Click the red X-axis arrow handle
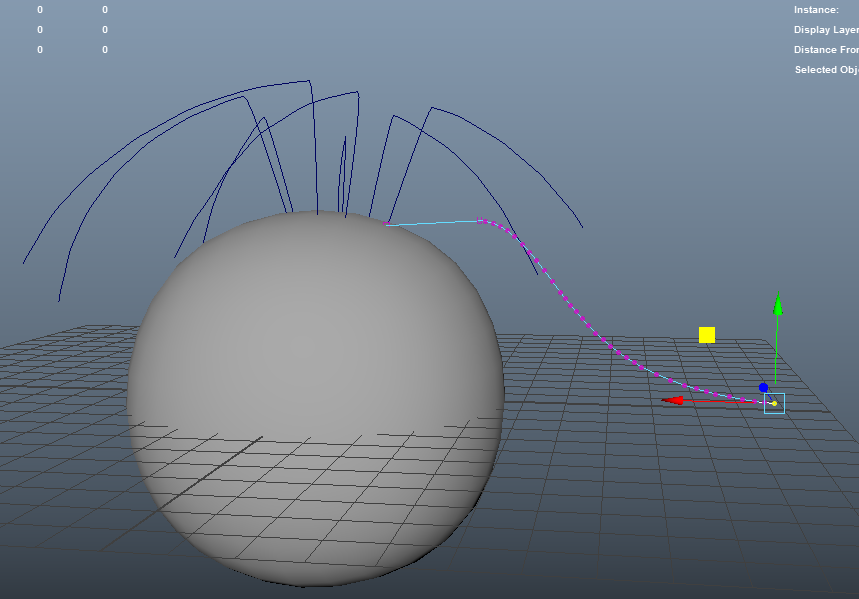This screenshot has height=599, width=859. (677, 400)
